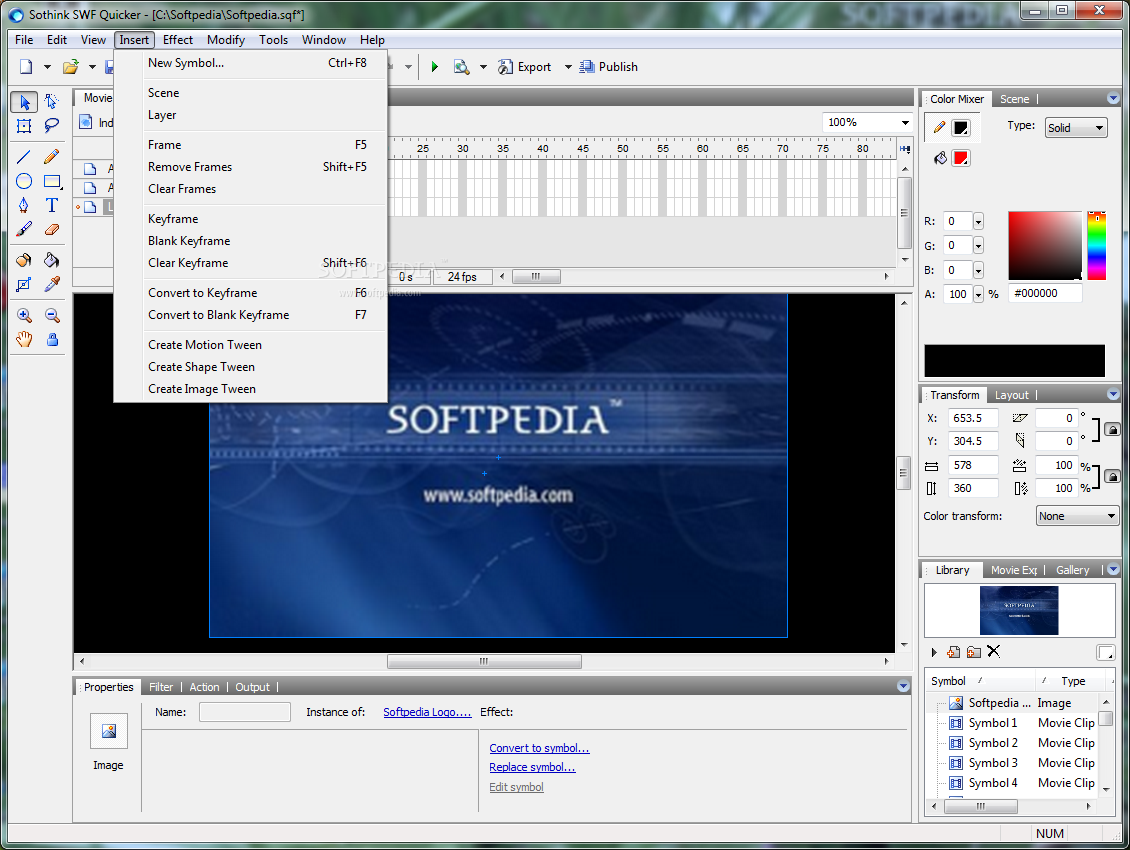Select the Hand pan tool

click(24, 340)
